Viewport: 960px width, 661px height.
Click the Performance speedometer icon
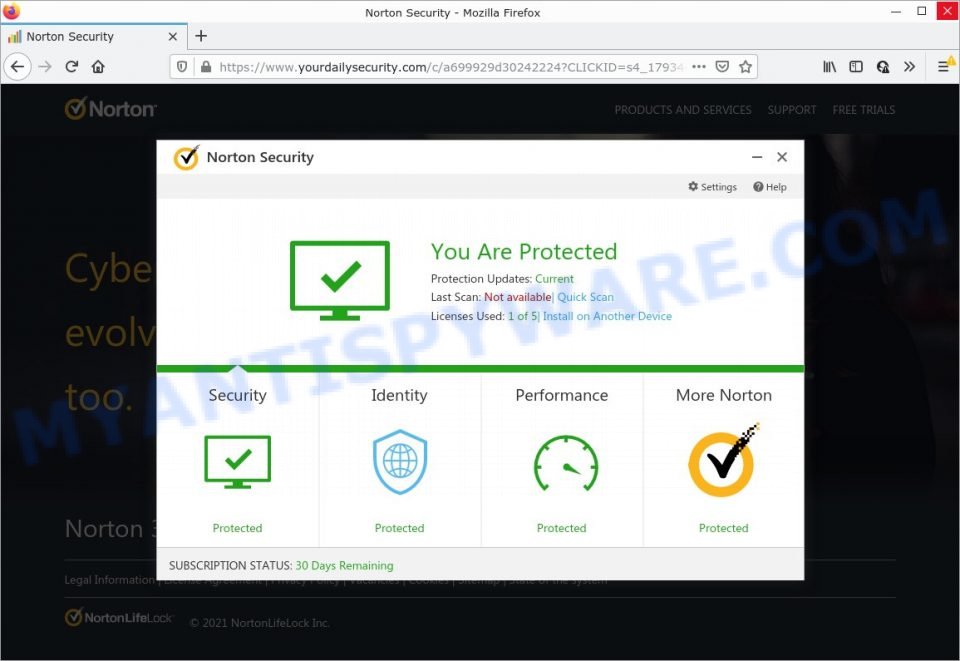click(566, 463)
